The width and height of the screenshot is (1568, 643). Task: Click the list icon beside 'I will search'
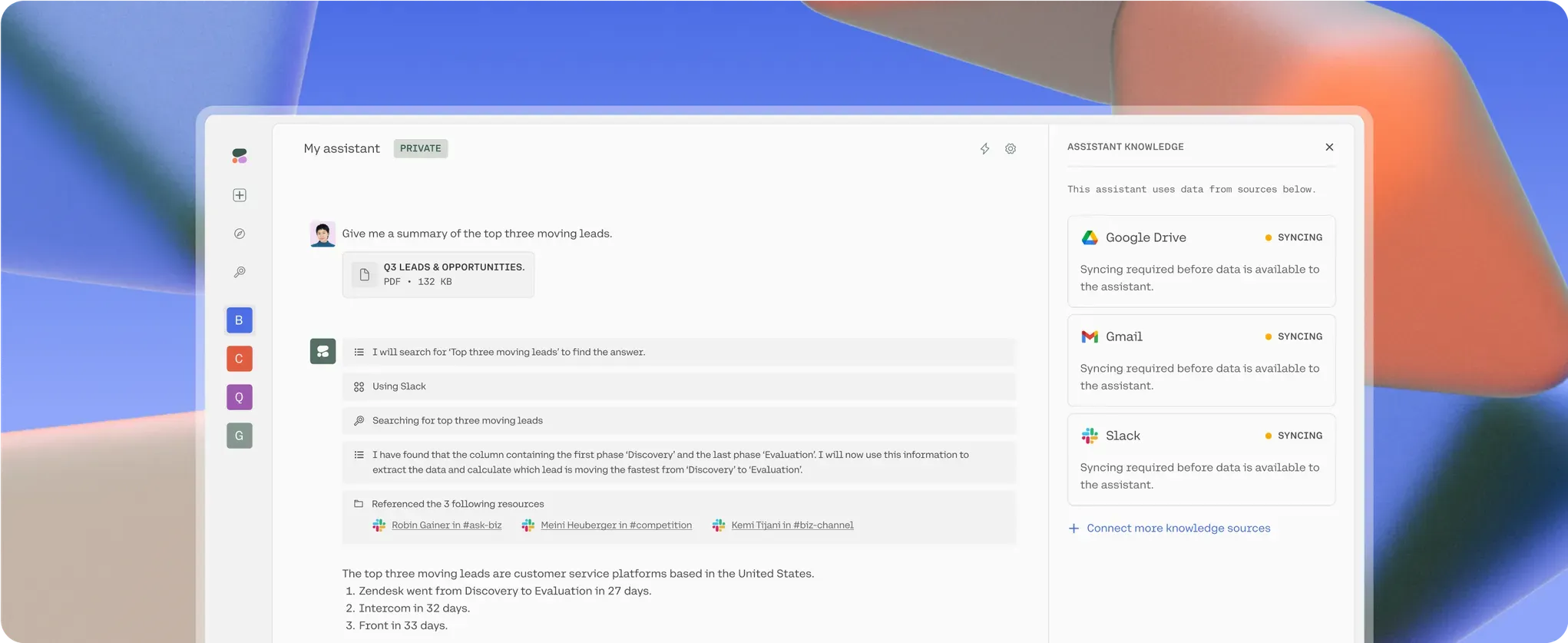[x=359, y=352]
